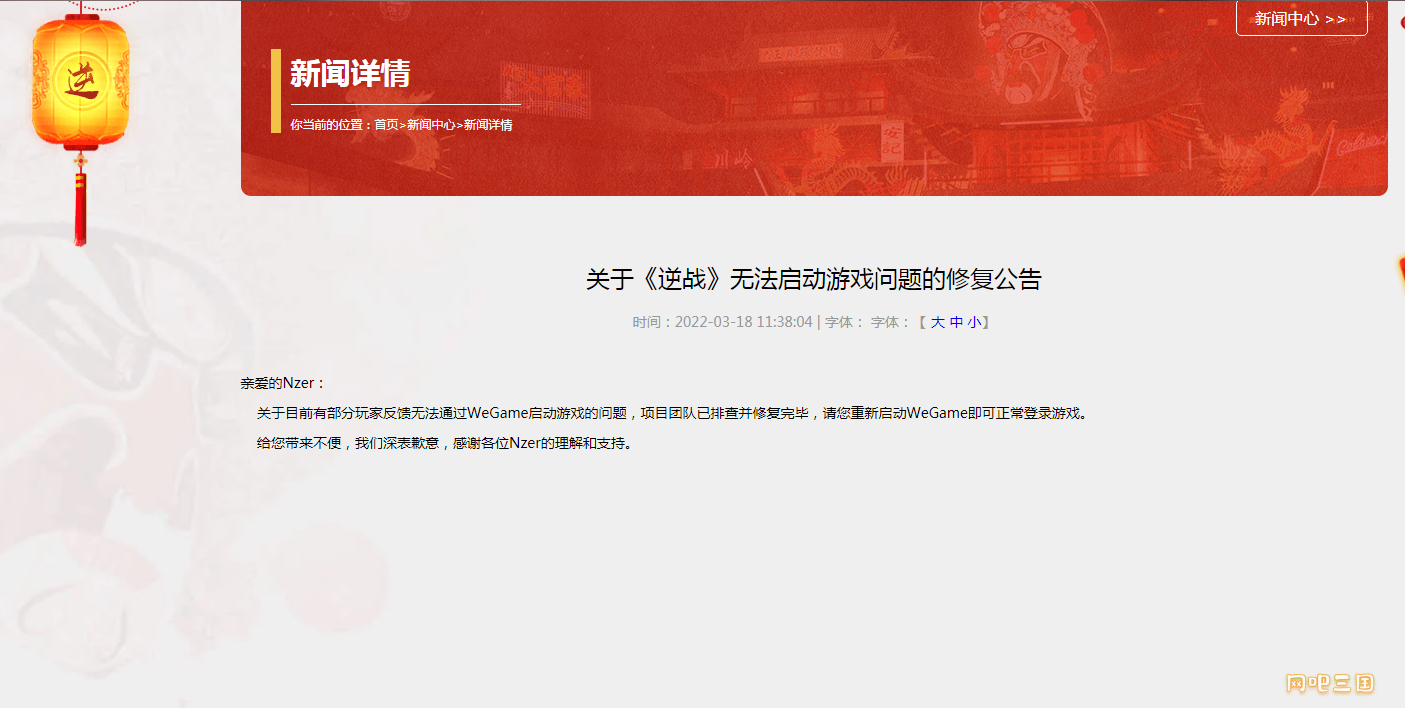Open the 新闻中心 >> button

pyautogui.click(x=1301, y=18)
